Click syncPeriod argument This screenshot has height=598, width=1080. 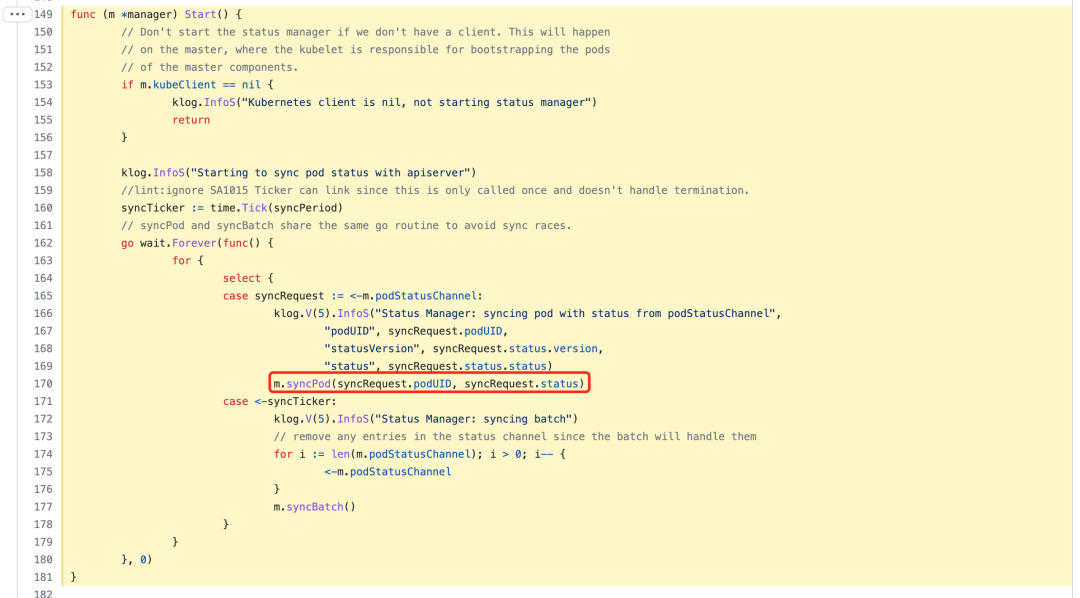pyautogui.click(x=305, y=208)
